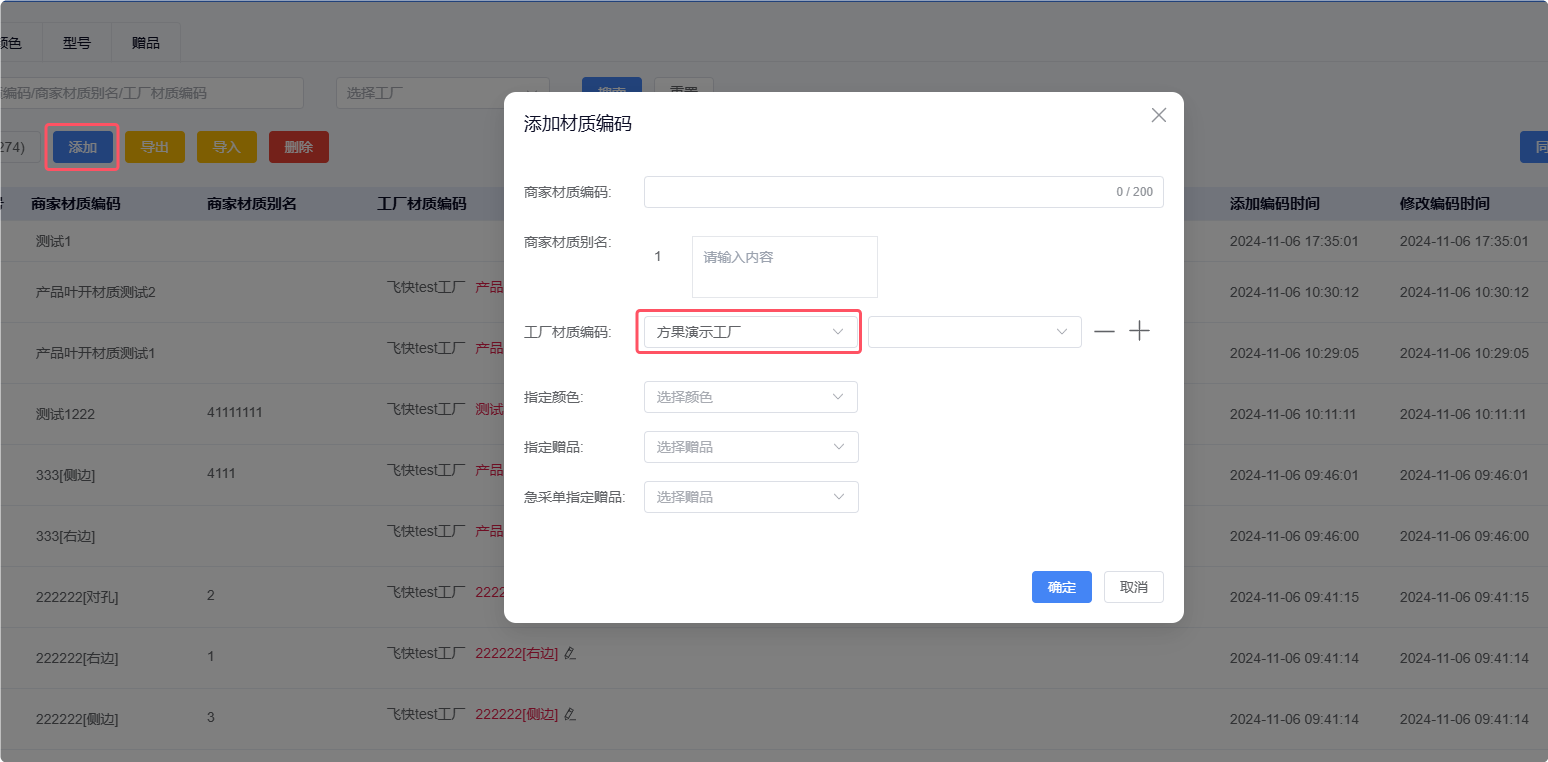1548x762 pixels.
Task: Click the plus icon to add factory row
Action: 1139,332
